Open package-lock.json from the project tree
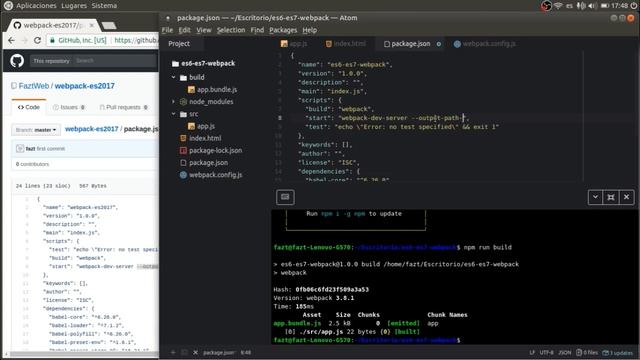 (211, 151)
